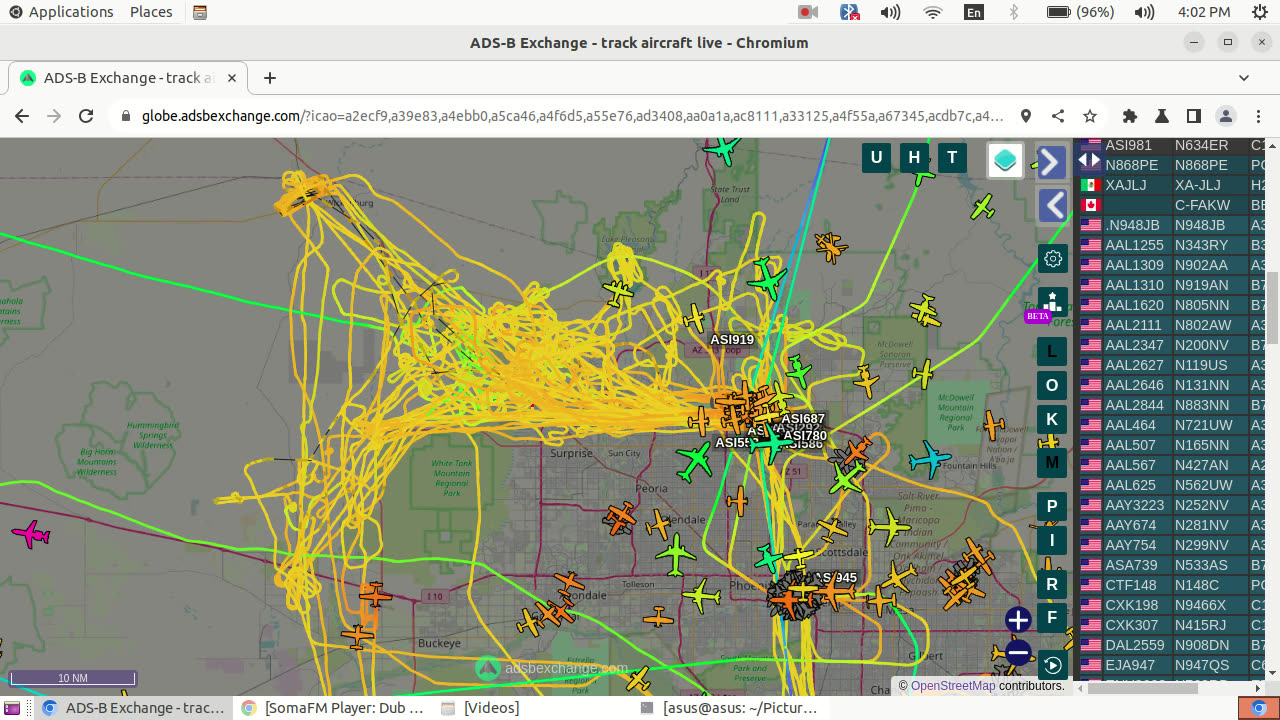The height and width of the screenshot is (720, 1280).
Task: Open a new browser tab
Action: pyautogui.click(x=270, y=78)
